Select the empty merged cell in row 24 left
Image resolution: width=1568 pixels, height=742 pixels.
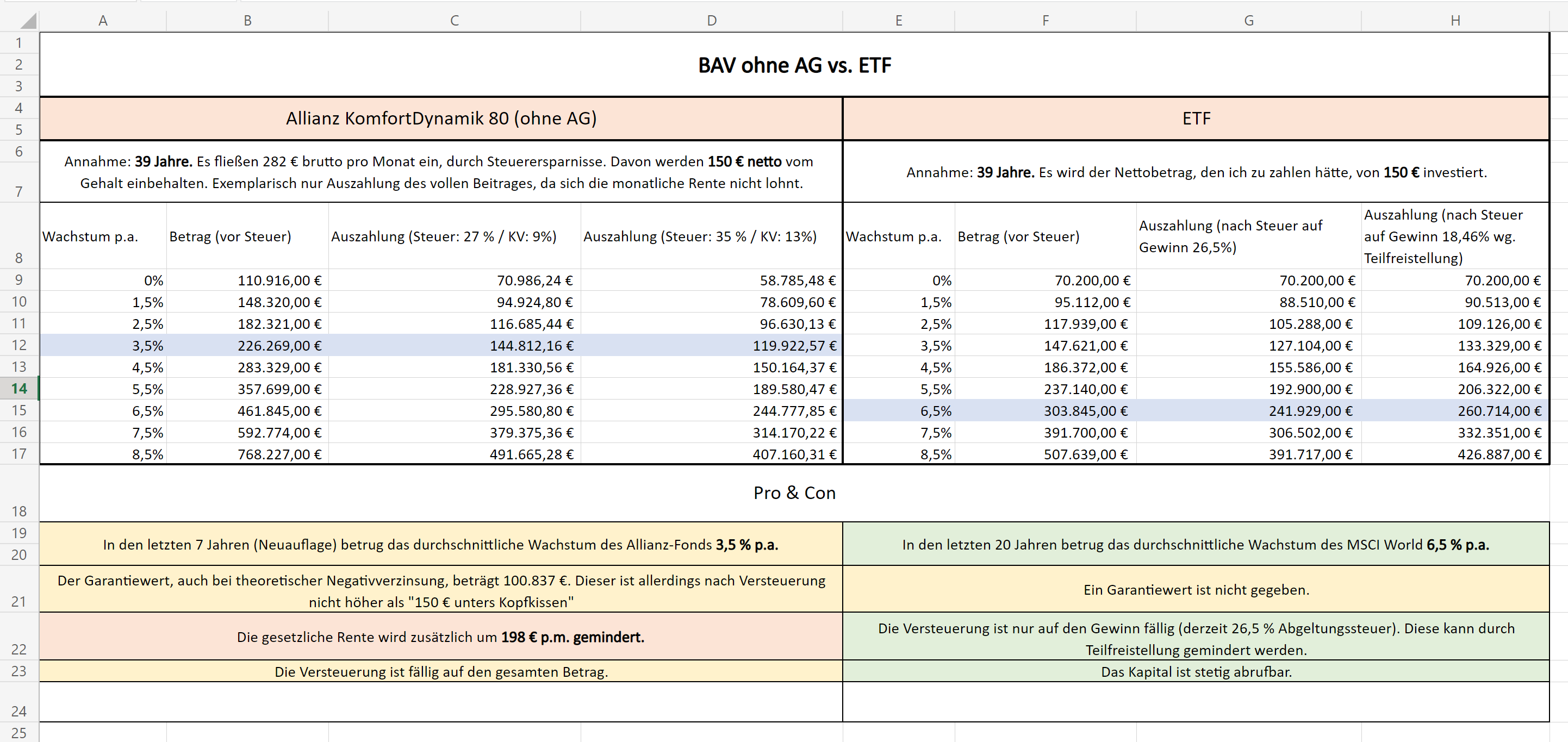441,702
